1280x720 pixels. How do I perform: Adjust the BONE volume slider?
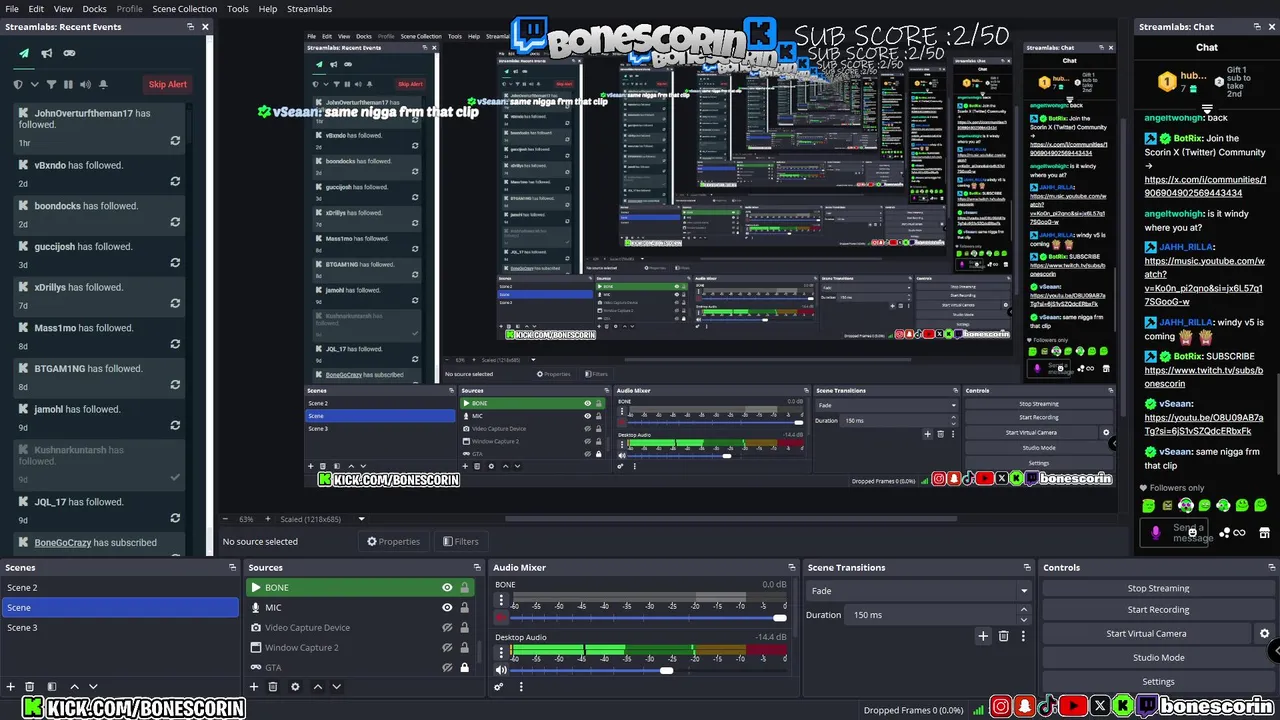click(x=650, y=618)
